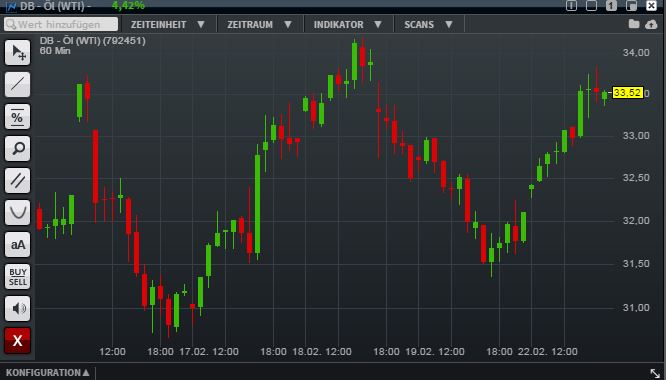Select the curve arc drawing tool

(x=17, y=212)
